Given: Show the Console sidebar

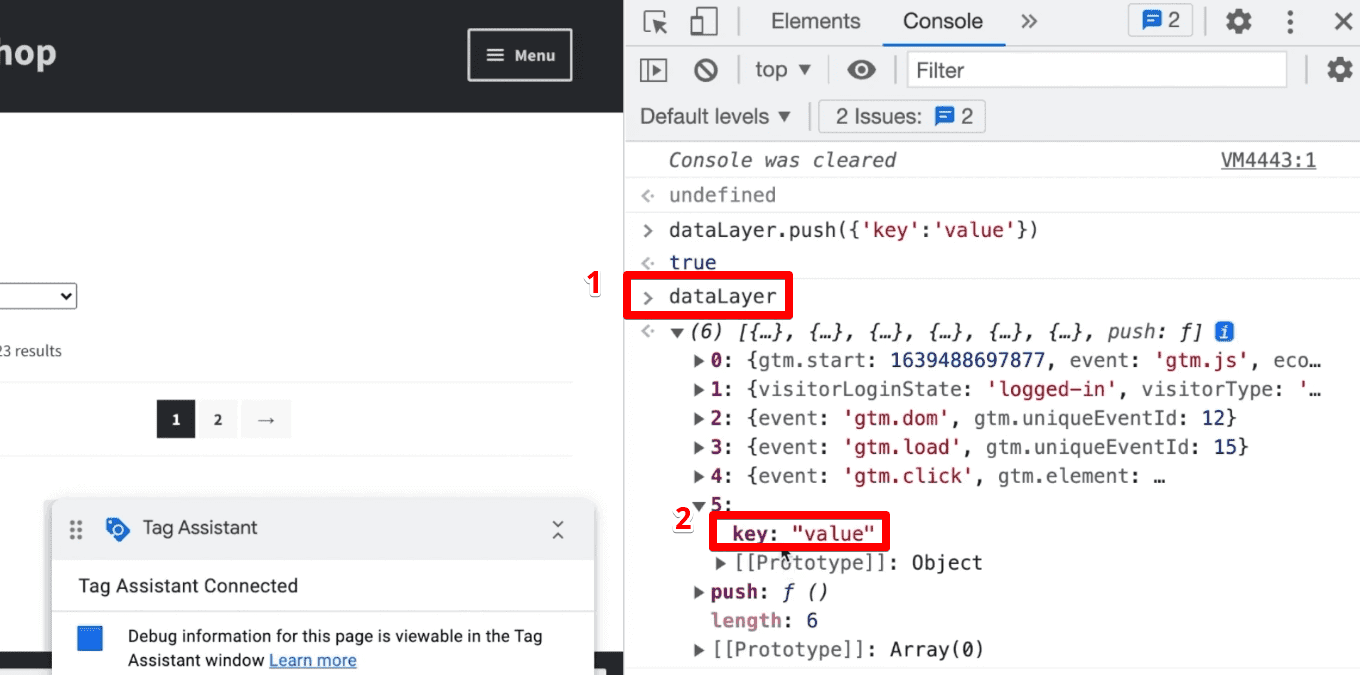Looking at the screenshot, I should pos(653,69).
